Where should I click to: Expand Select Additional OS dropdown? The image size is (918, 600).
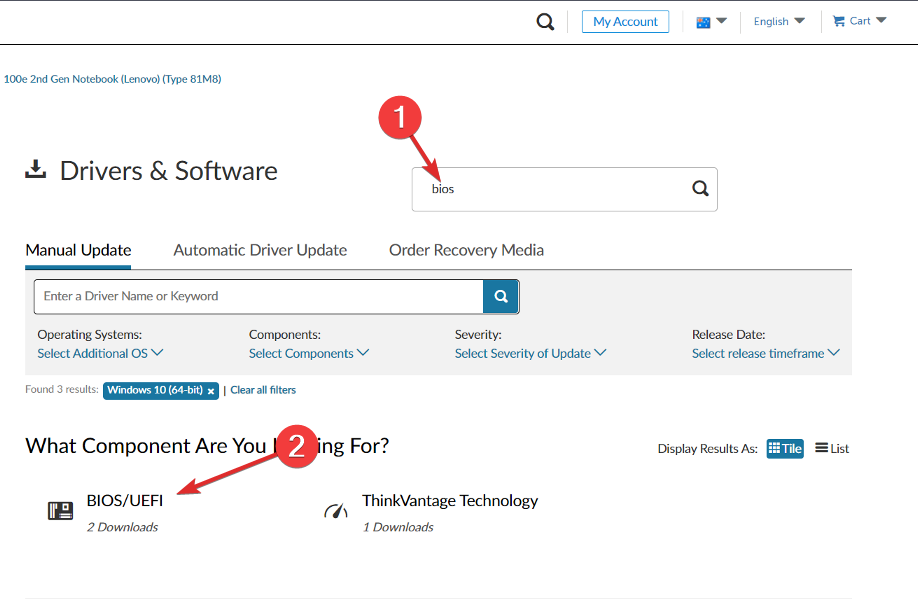coord(100,353)
